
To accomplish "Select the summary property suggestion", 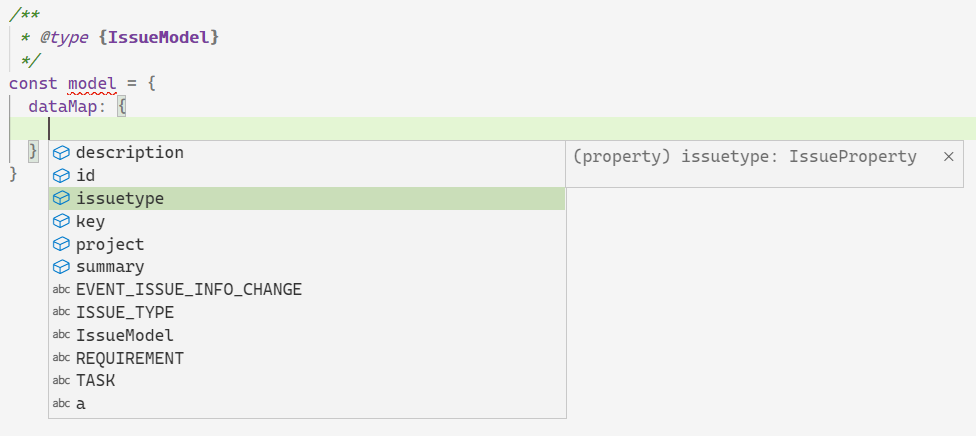I will pos(110,268).
